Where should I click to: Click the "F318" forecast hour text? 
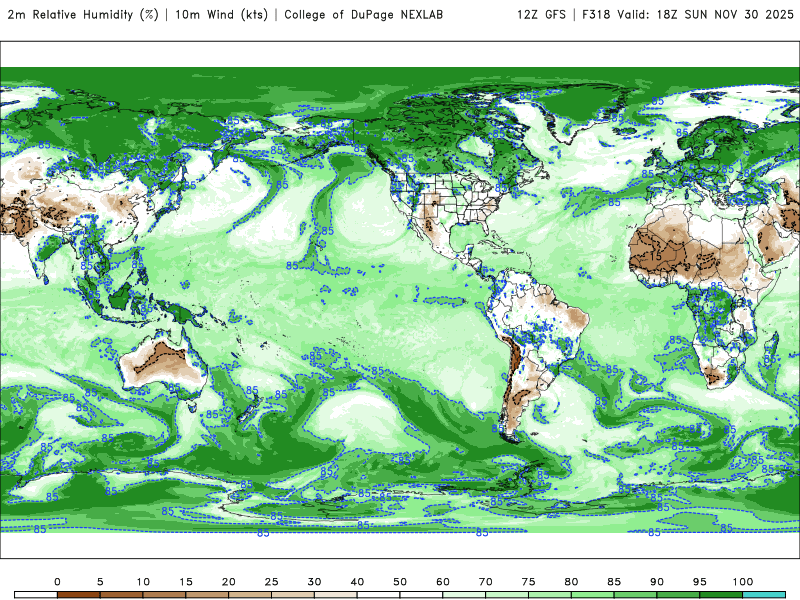(x=596, y=15)
